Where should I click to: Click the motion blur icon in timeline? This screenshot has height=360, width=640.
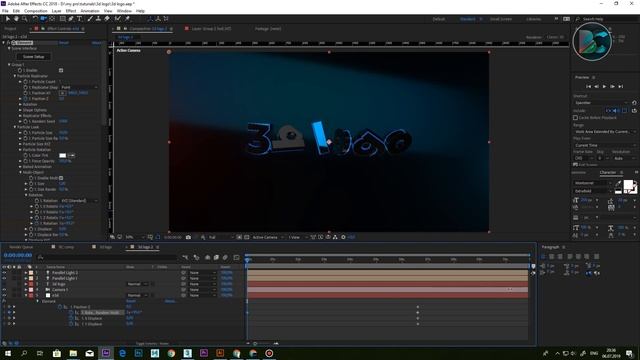coord(225,258)
